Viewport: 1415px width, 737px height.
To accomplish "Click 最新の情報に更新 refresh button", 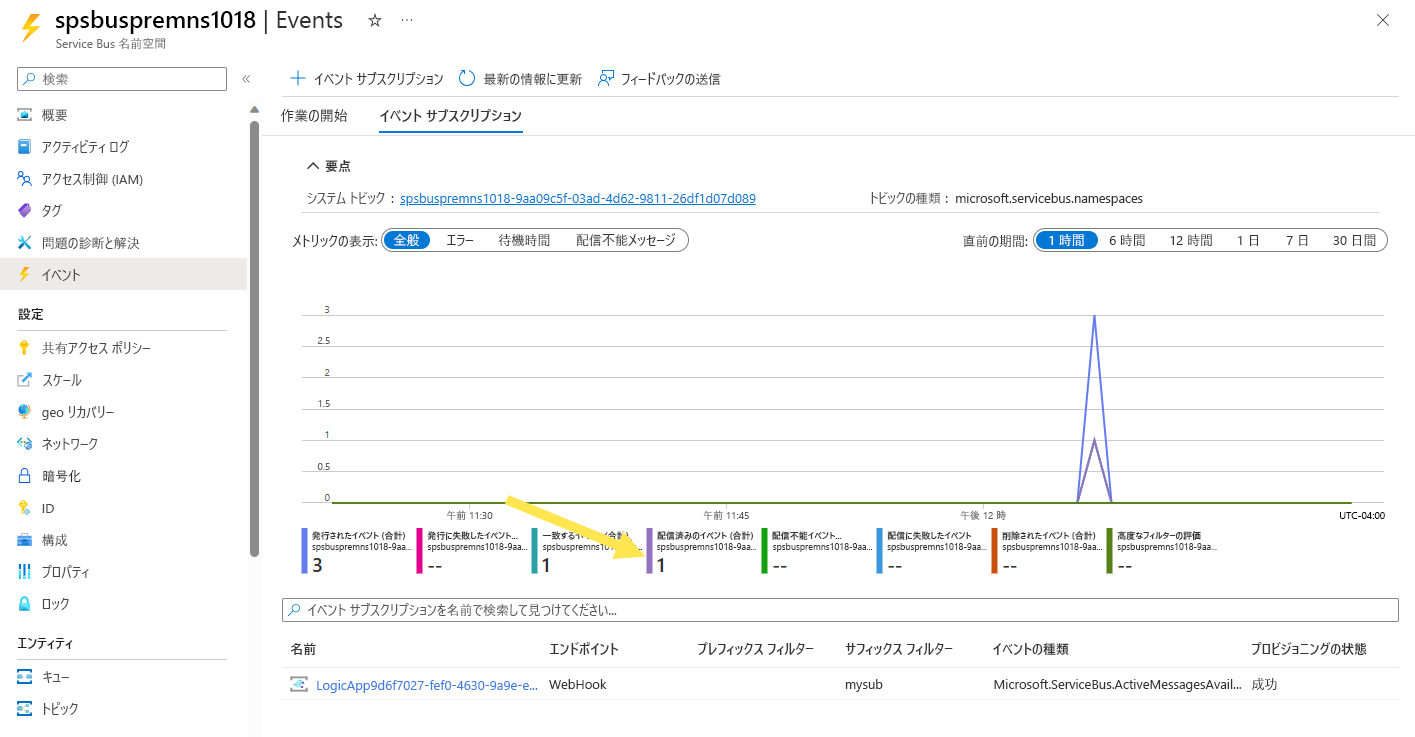I will point(520,78).
